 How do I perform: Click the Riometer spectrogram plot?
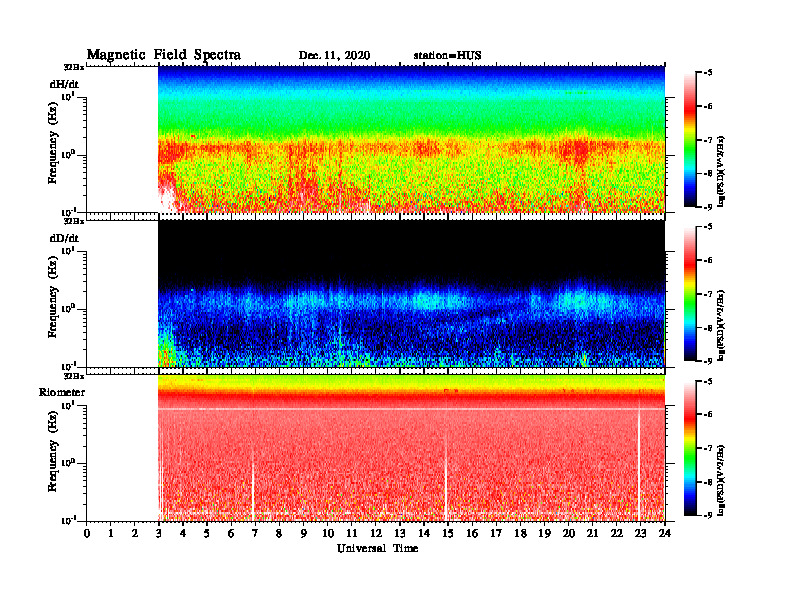coord(412,448)
